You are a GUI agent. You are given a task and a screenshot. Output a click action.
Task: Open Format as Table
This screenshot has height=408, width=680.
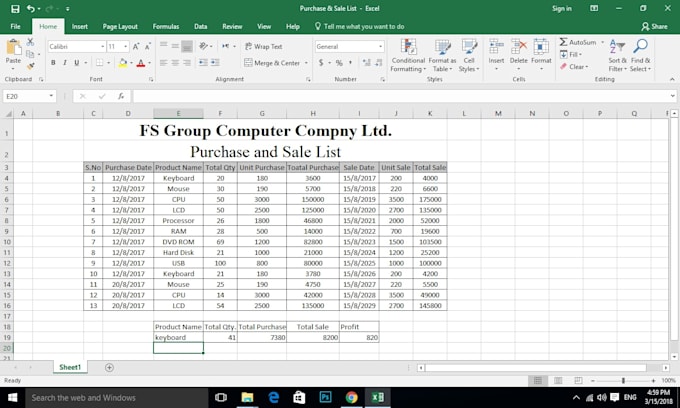click(x=442, y=55)
